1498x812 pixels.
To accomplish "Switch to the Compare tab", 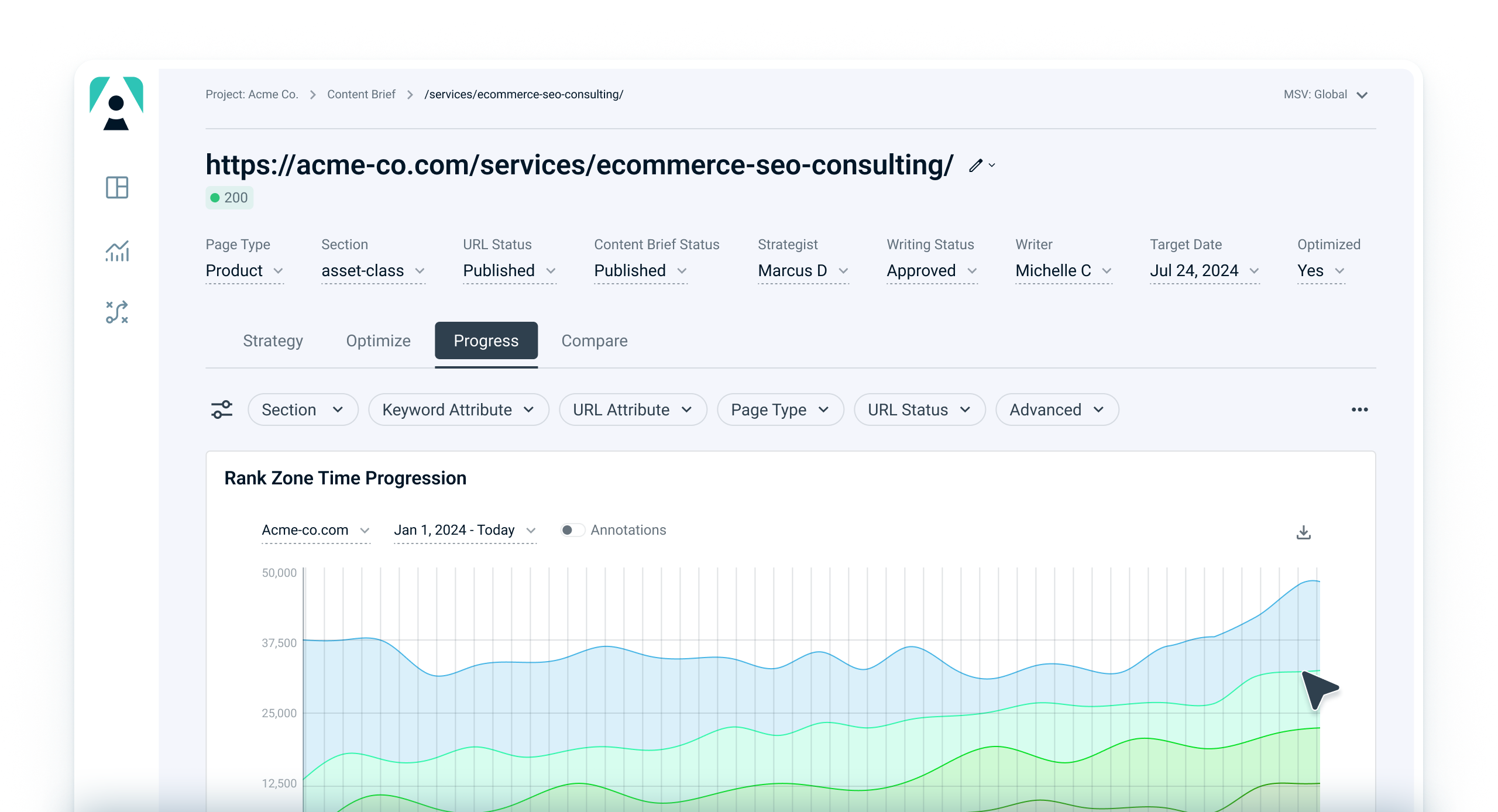I will (594, 340).
